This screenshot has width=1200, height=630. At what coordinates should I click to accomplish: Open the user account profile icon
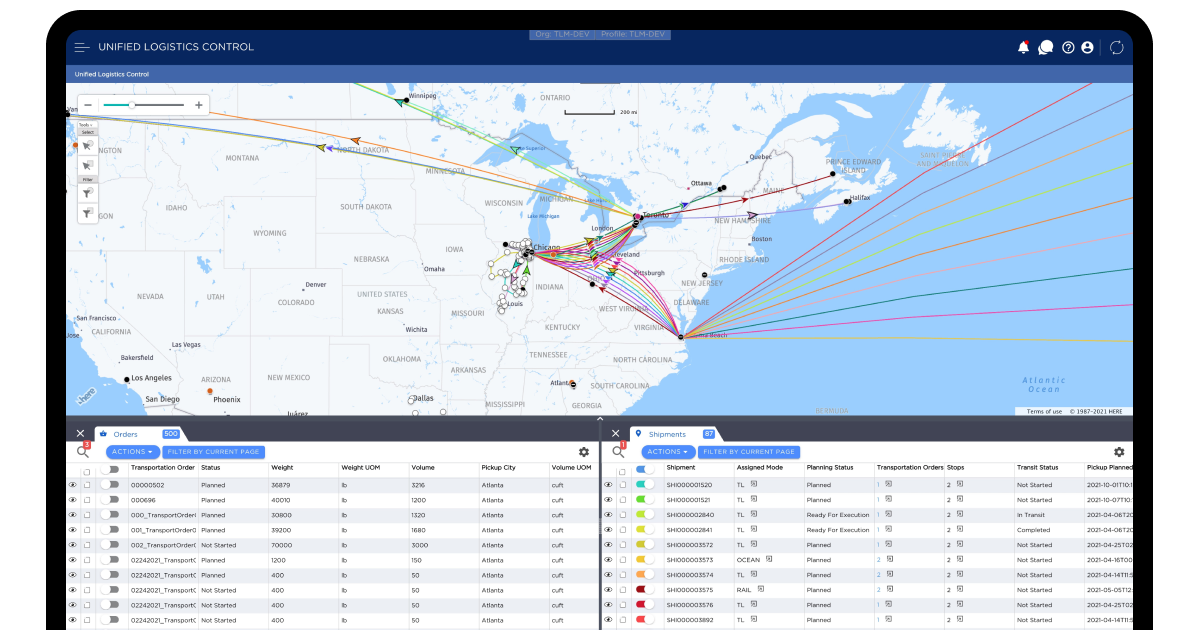[x=1087, y=47]
